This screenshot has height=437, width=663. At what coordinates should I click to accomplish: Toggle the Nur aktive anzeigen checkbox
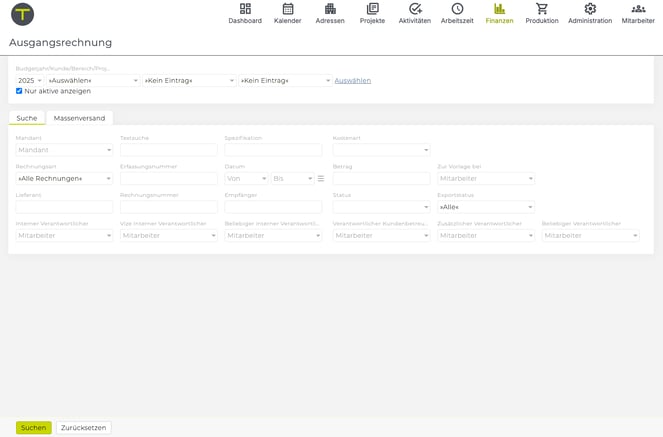[19, 91]
